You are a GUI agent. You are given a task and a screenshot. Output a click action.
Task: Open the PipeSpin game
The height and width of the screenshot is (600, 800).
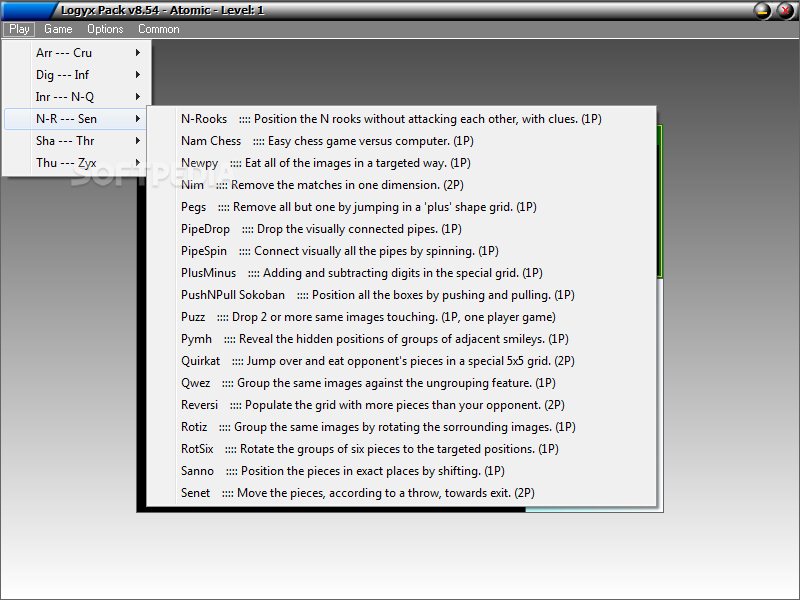pyautogui.click(x=401, y=251)
